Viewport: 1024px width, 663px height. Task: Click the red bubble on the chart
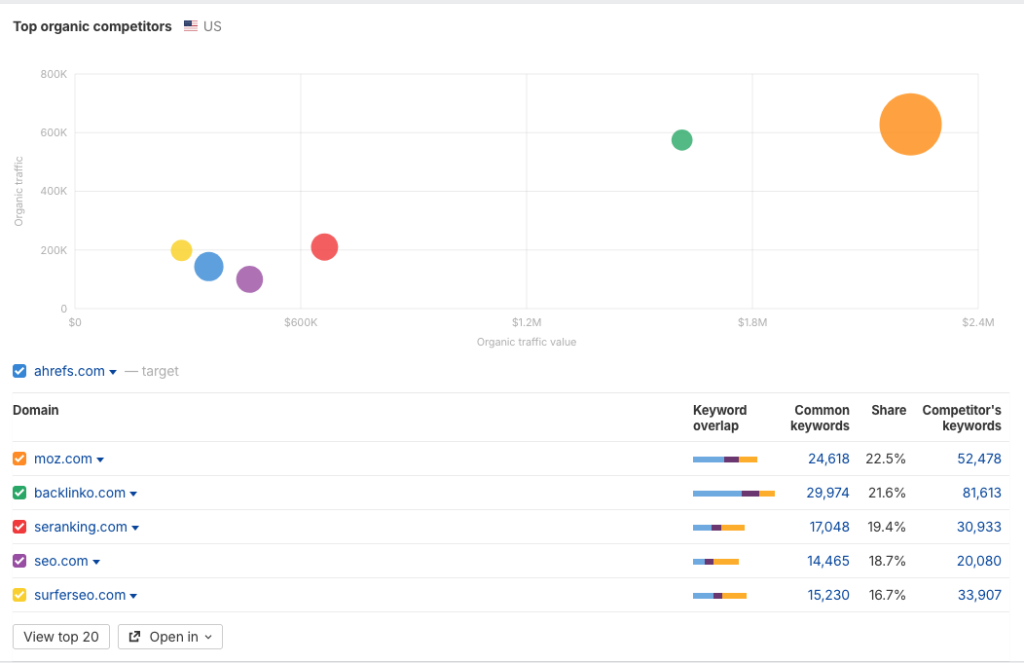click(x=325, y=247)
